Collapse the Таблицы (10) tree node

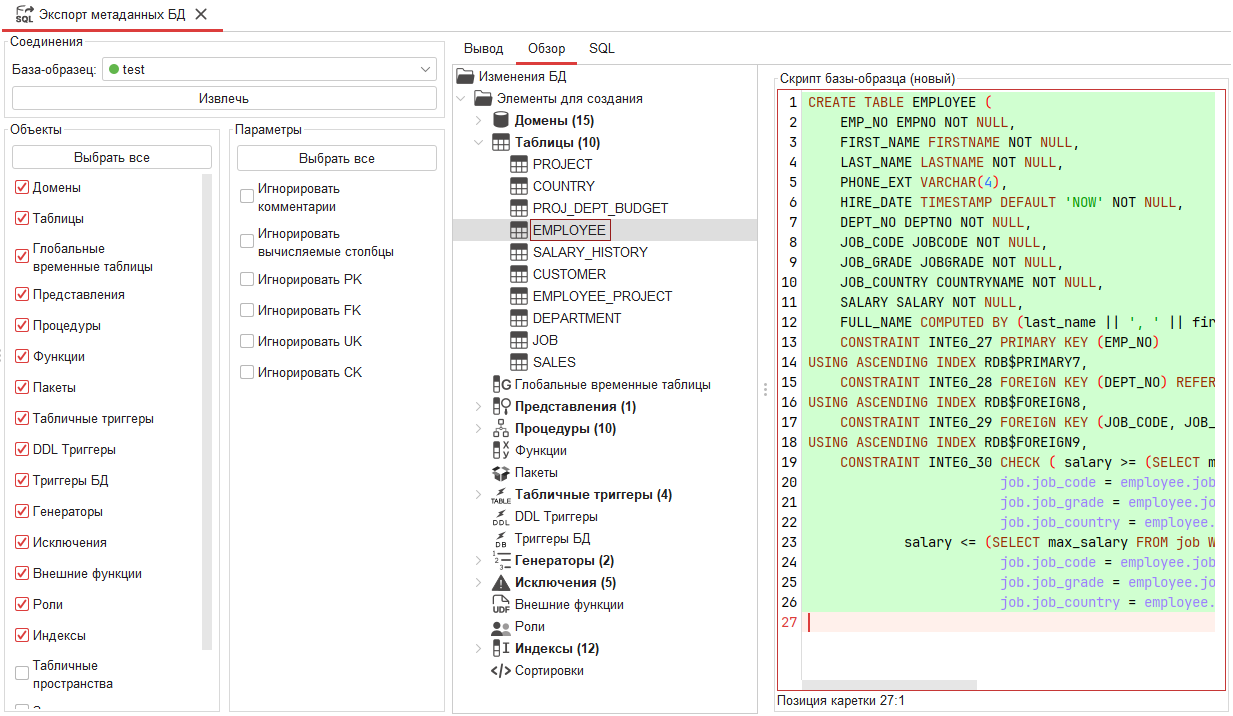[479, 143]
